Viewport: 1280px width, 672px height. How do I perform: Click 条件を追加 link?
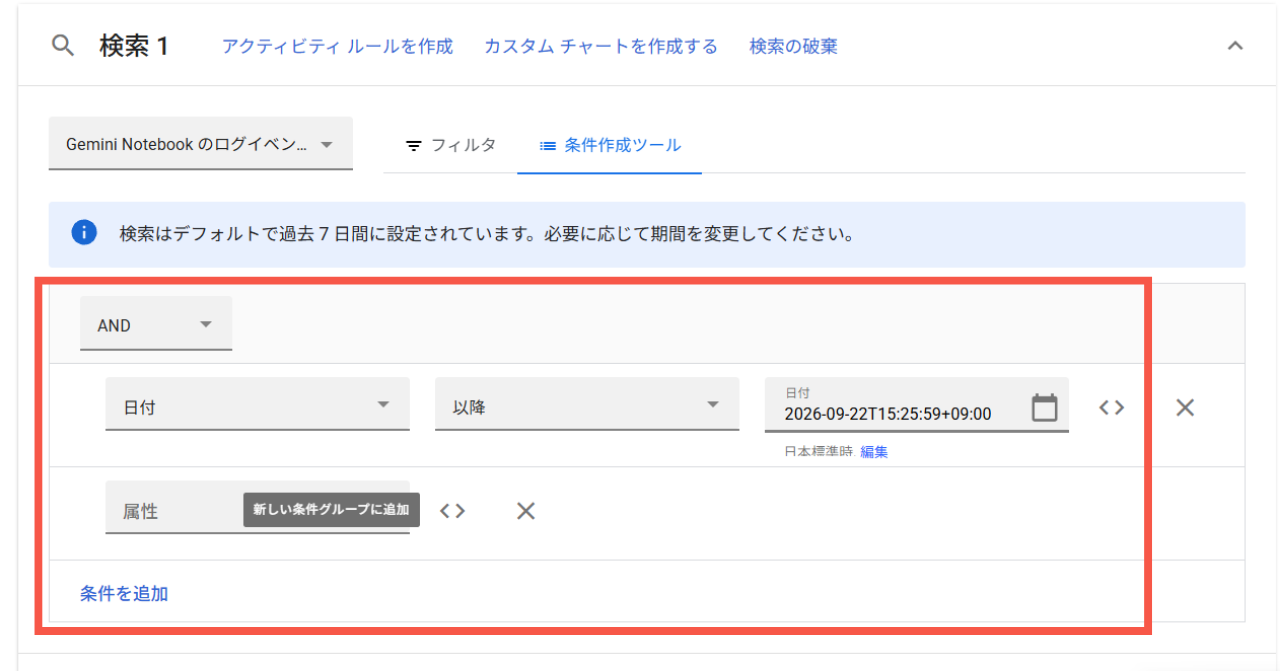pyautogui.click(x=124, y=593)
